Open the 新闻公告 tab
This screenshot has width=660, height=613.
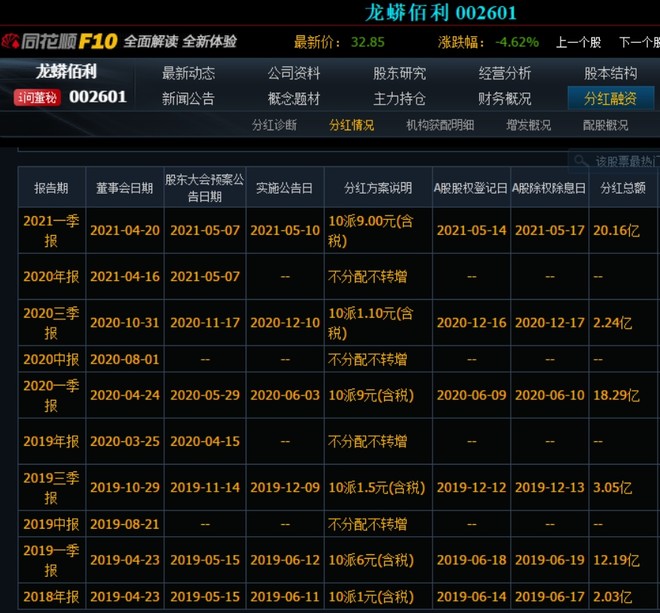[189, 99]
